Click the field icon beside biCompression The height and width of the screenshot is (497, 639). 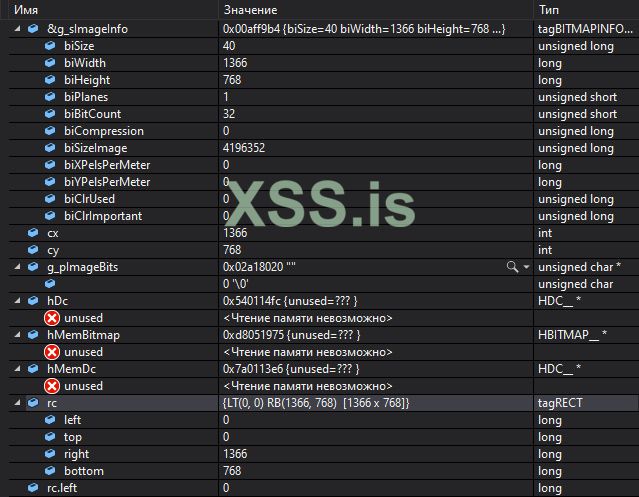click(50, 131)
